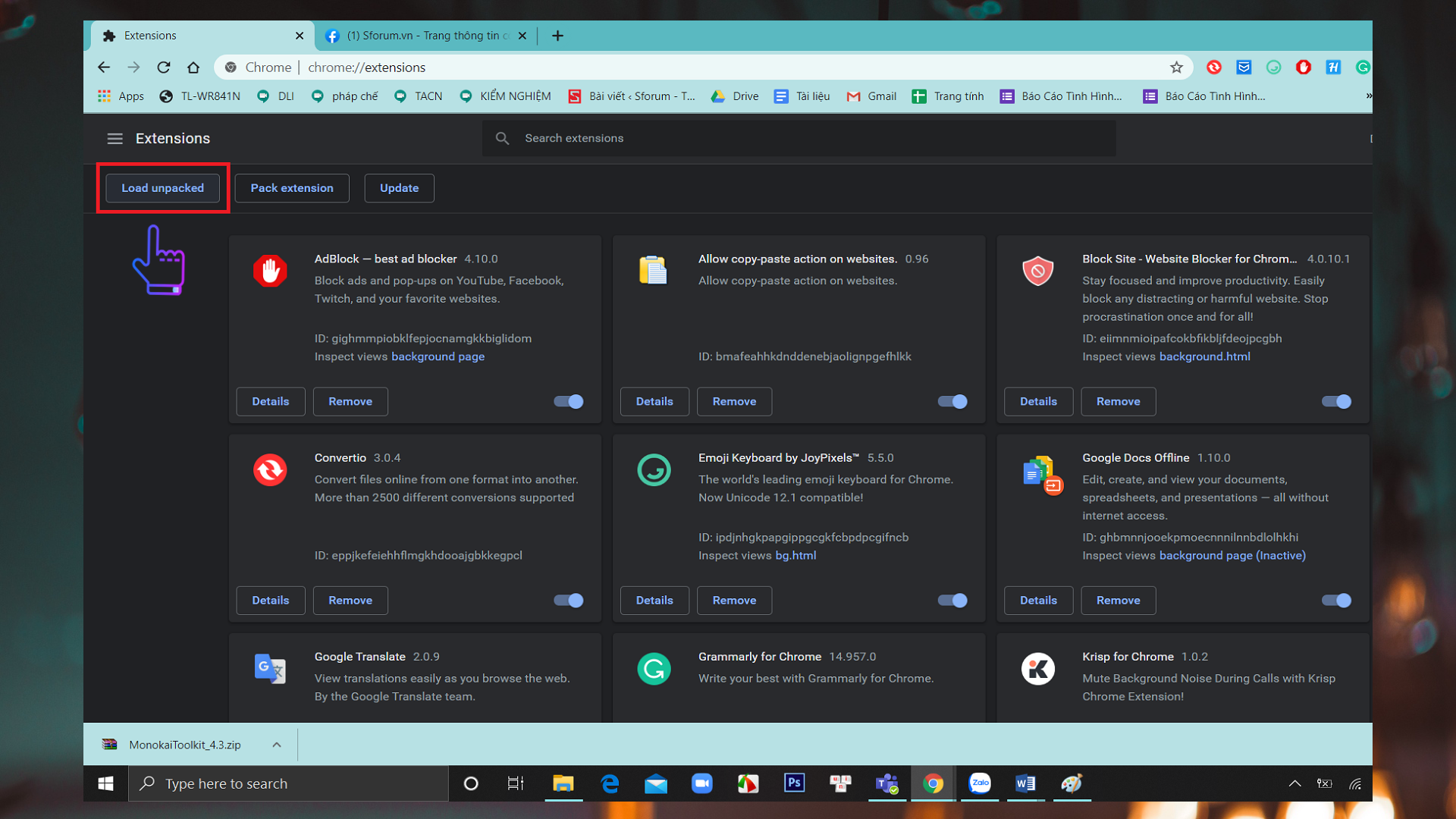This screenshot has height=819, width=1456.
Task: Click the Convertio toolbar extension icon
Action: point(1214,67)
